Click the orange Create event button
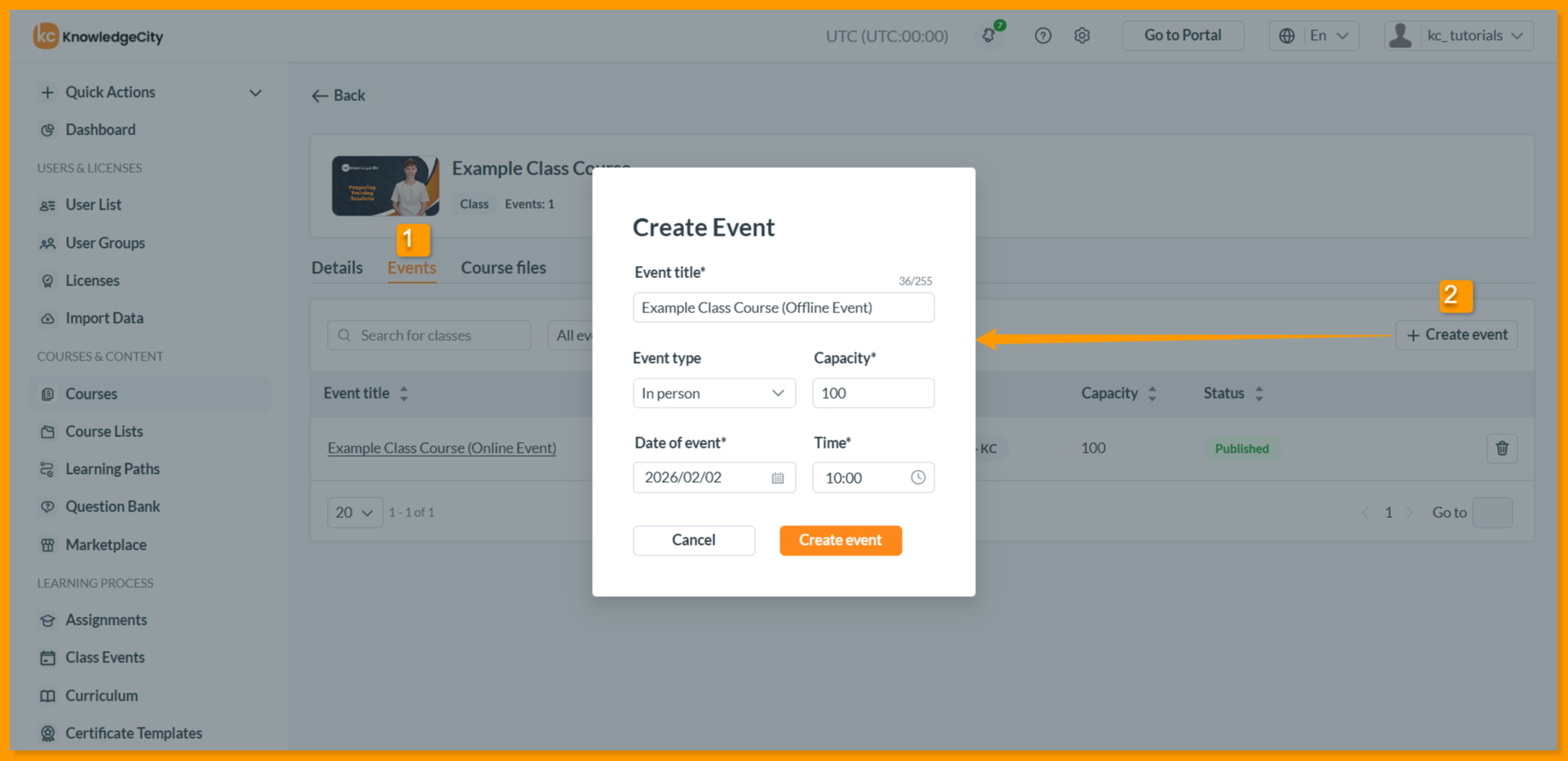 pos(841,540)
